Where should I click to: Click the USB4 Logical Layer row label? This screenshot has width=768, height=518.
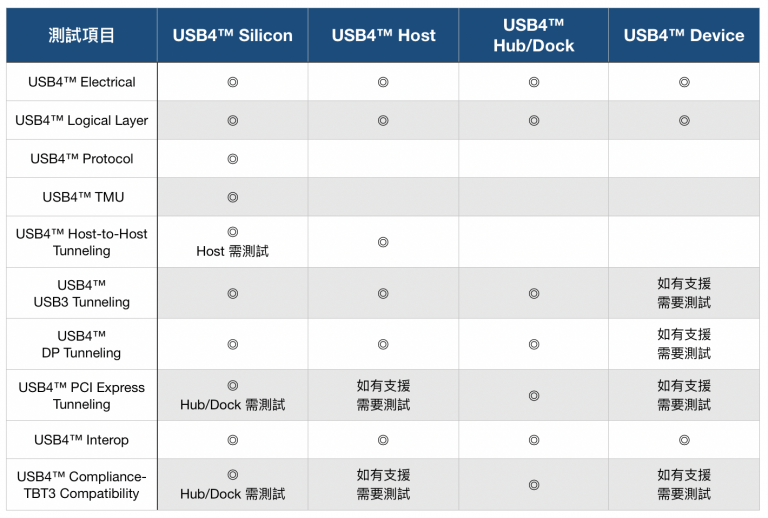click(81, 120)
